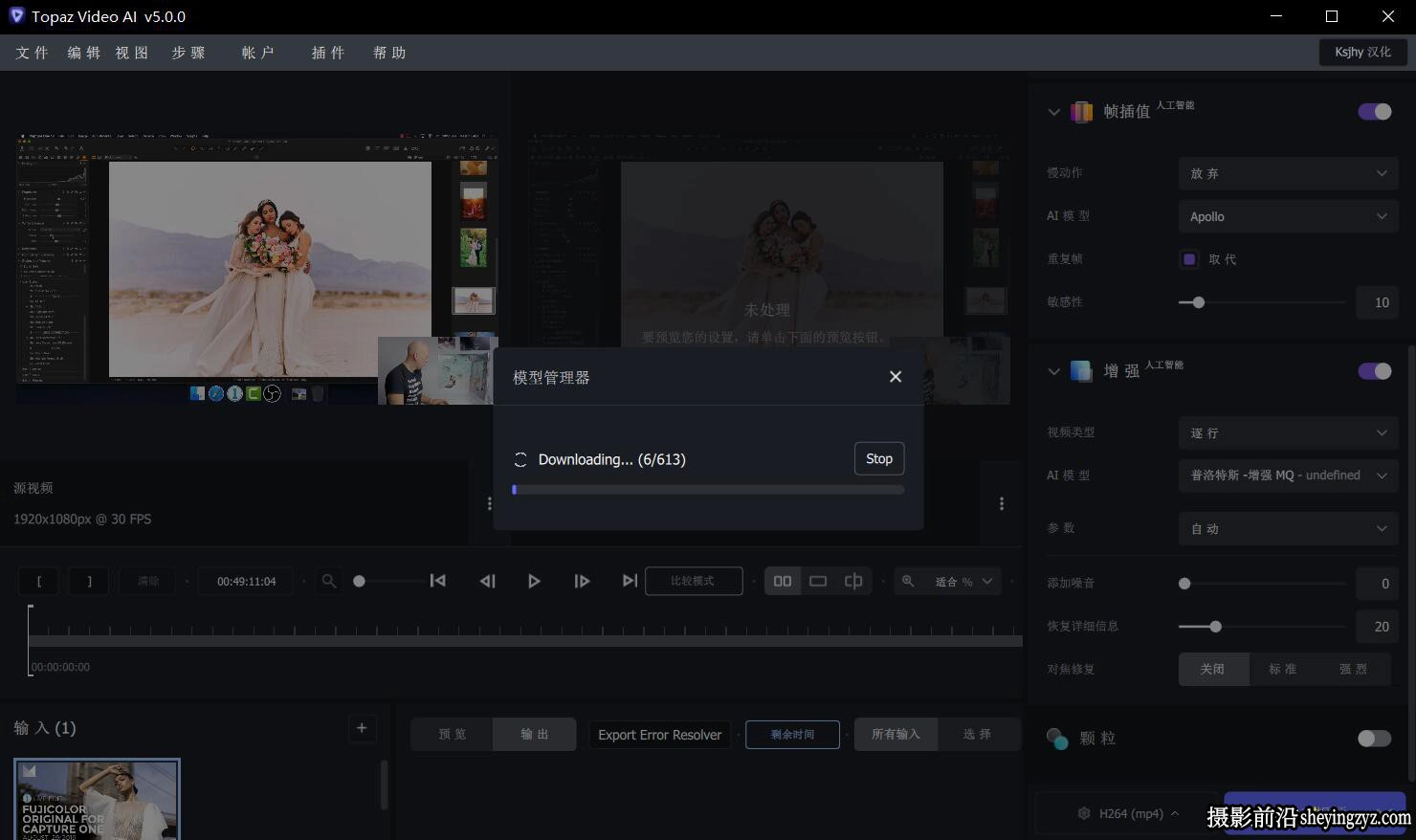Enable the 颗粒 switch
Screen dimensions: 1416x840
1375,738
